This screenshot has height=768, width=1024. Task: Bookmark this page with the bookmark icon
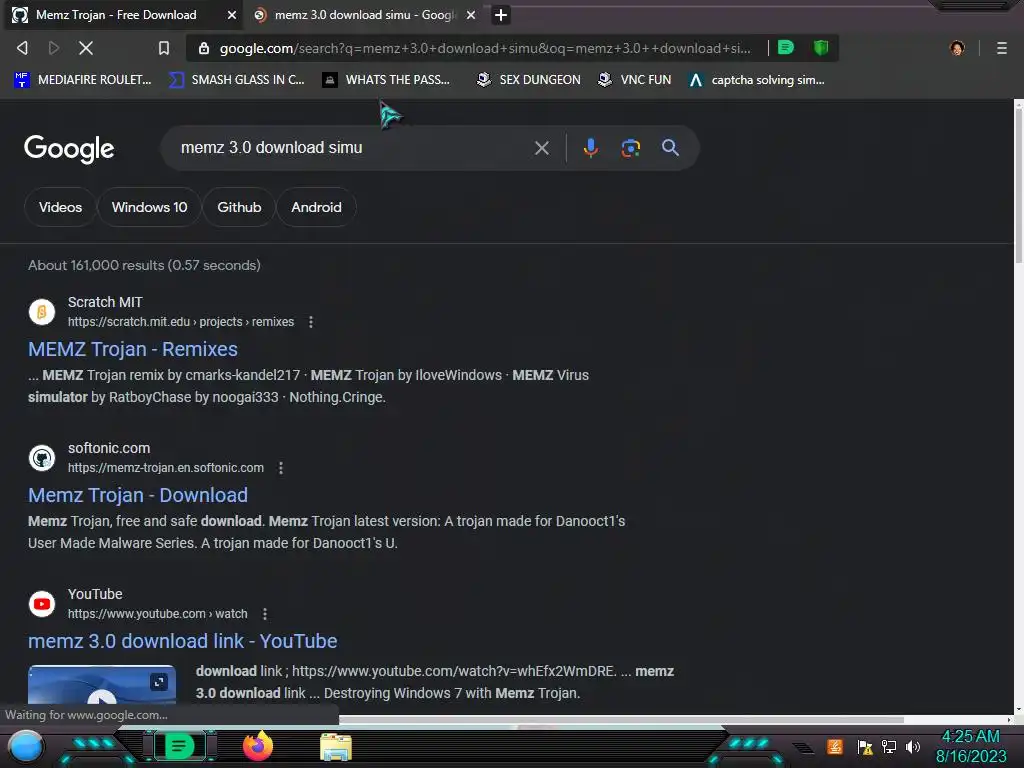coord(164,48)
